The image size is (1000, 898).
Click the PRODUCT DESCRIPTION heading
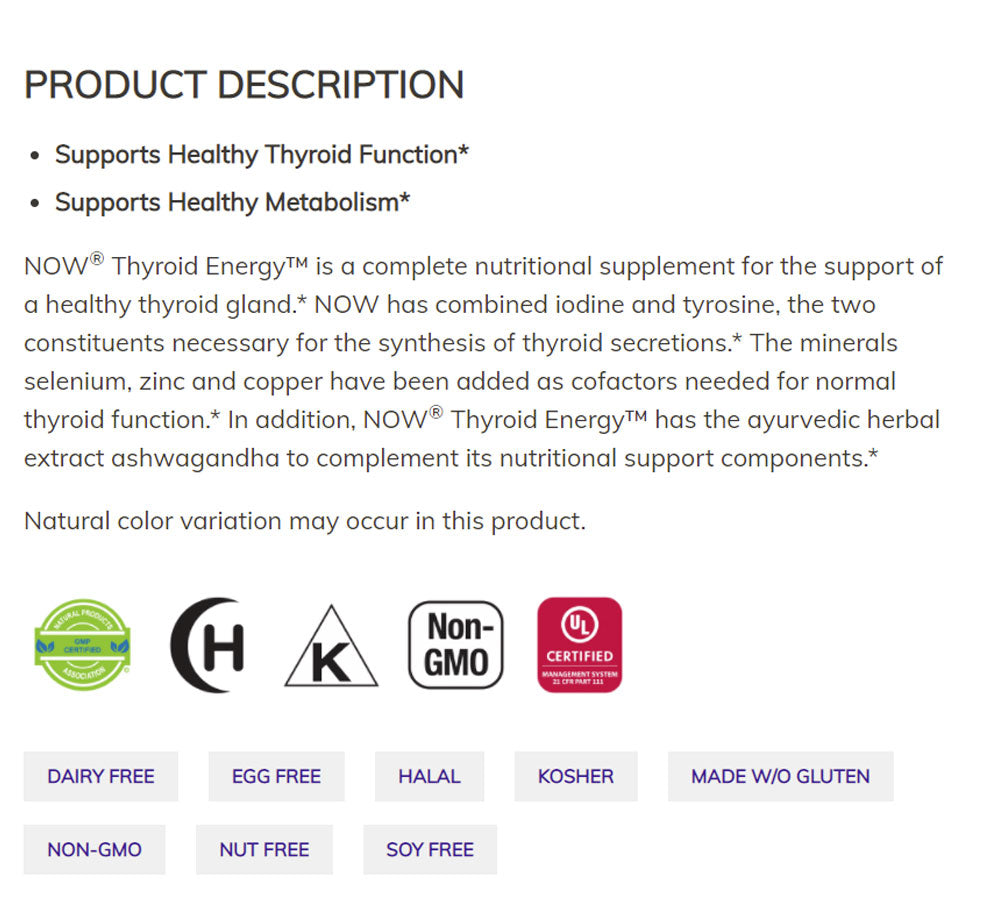tap(244, 85)
